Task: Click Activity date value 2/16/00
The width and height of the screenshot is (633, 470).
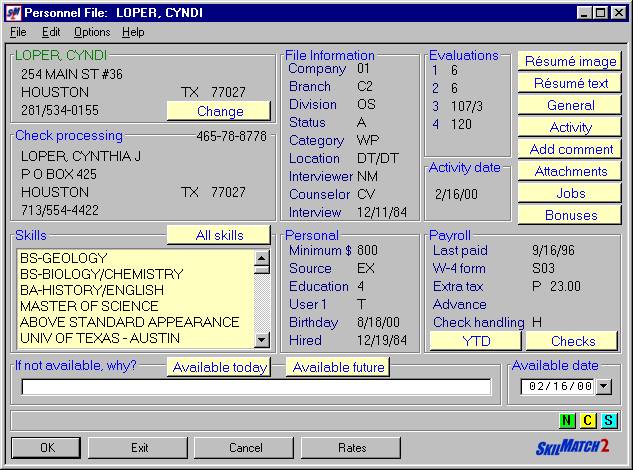Action: click(x=456, y=194)
